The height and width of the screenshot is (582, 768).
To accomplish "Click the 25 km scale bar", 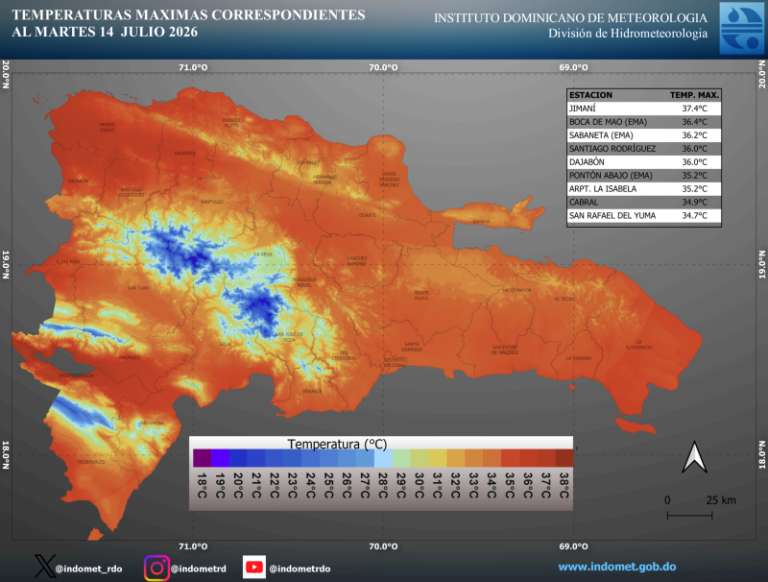I will tap(690, 515).
